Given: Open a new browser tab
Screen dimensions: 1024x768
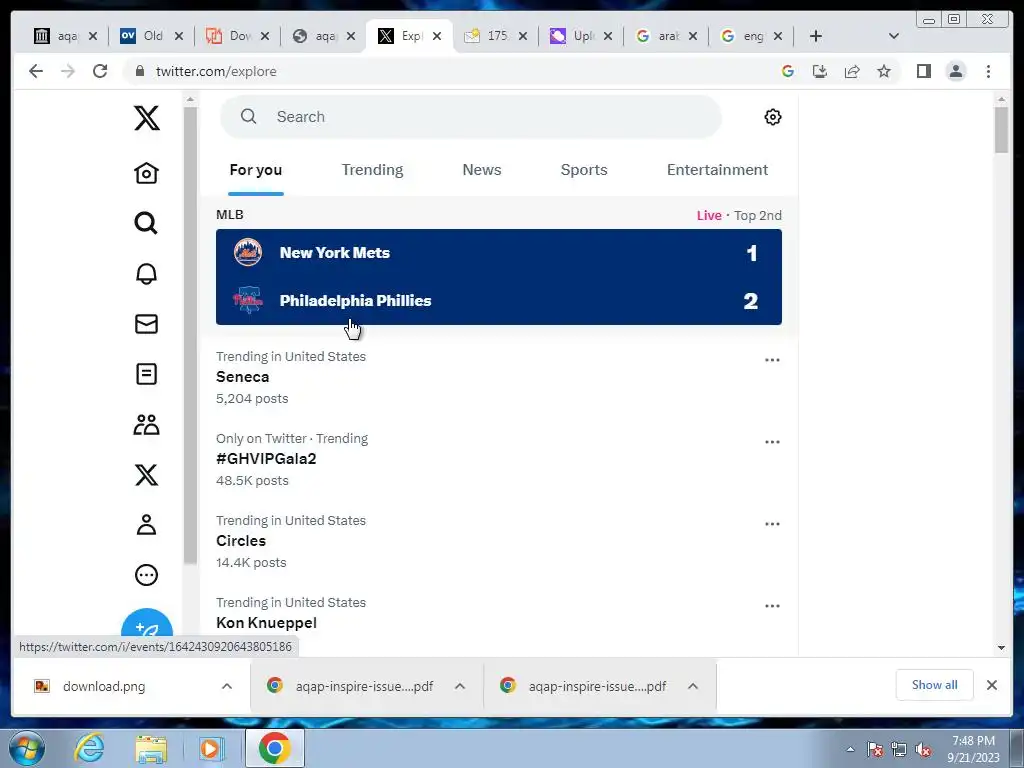Looking at the screenshot, I should coord(816,36).
